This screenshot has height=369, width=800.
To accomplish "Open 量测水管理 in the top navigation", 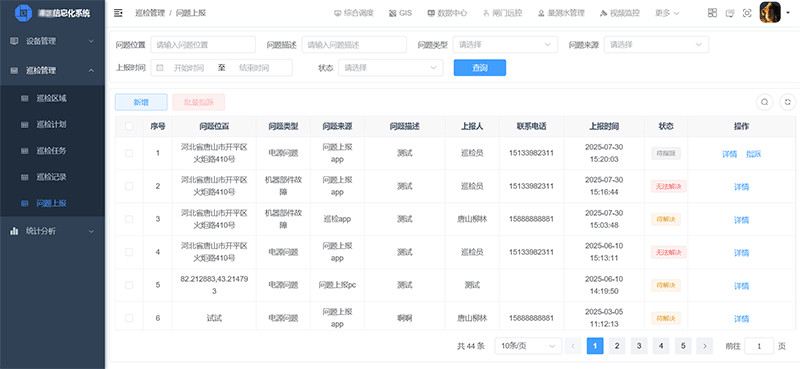I will point(561,13).
